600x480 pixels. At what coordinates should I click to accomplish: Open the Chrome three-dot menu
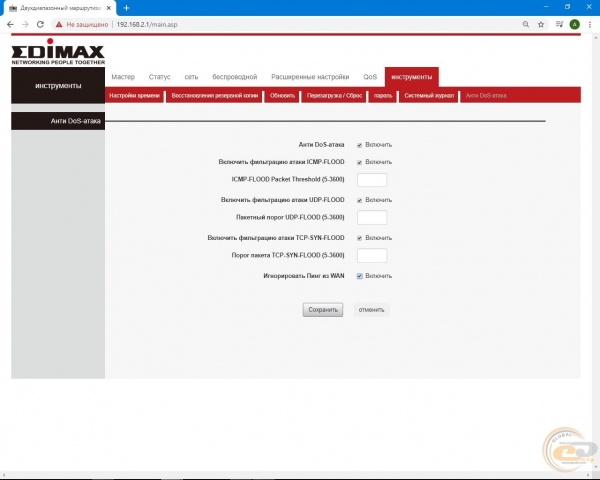(x=590, y=24)
